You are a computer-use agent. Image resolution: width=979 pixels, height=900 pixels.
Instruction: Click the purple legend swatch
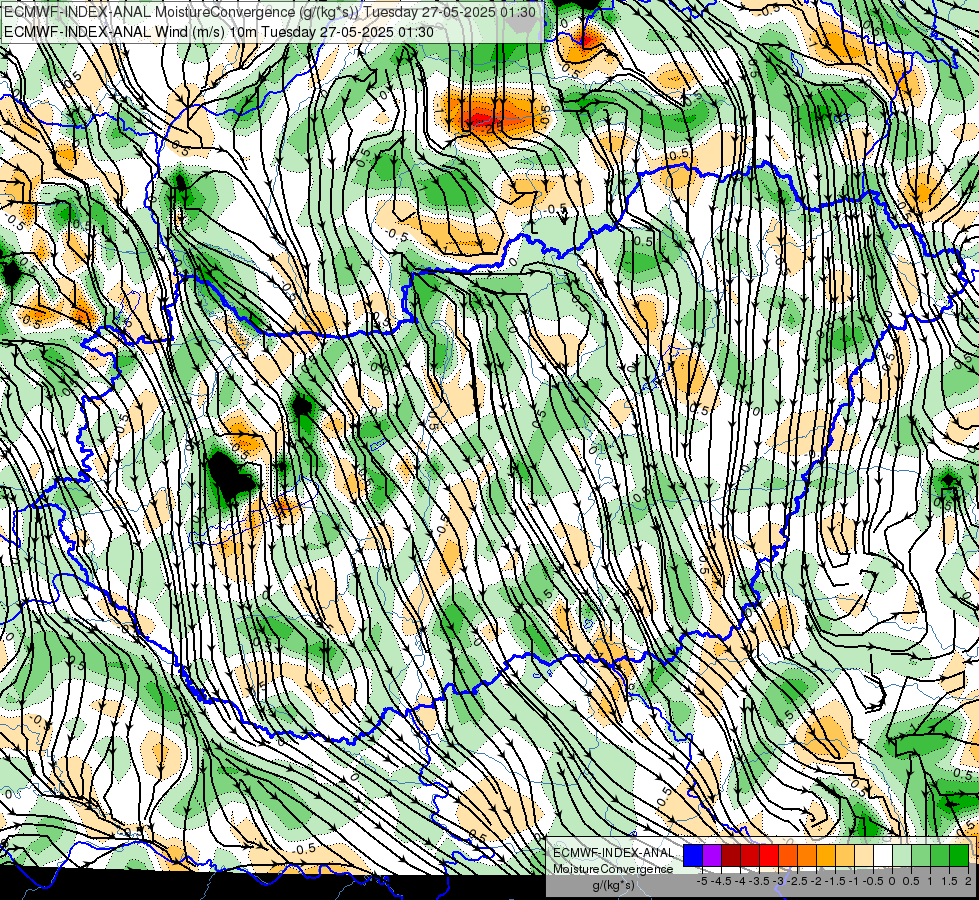712,856
